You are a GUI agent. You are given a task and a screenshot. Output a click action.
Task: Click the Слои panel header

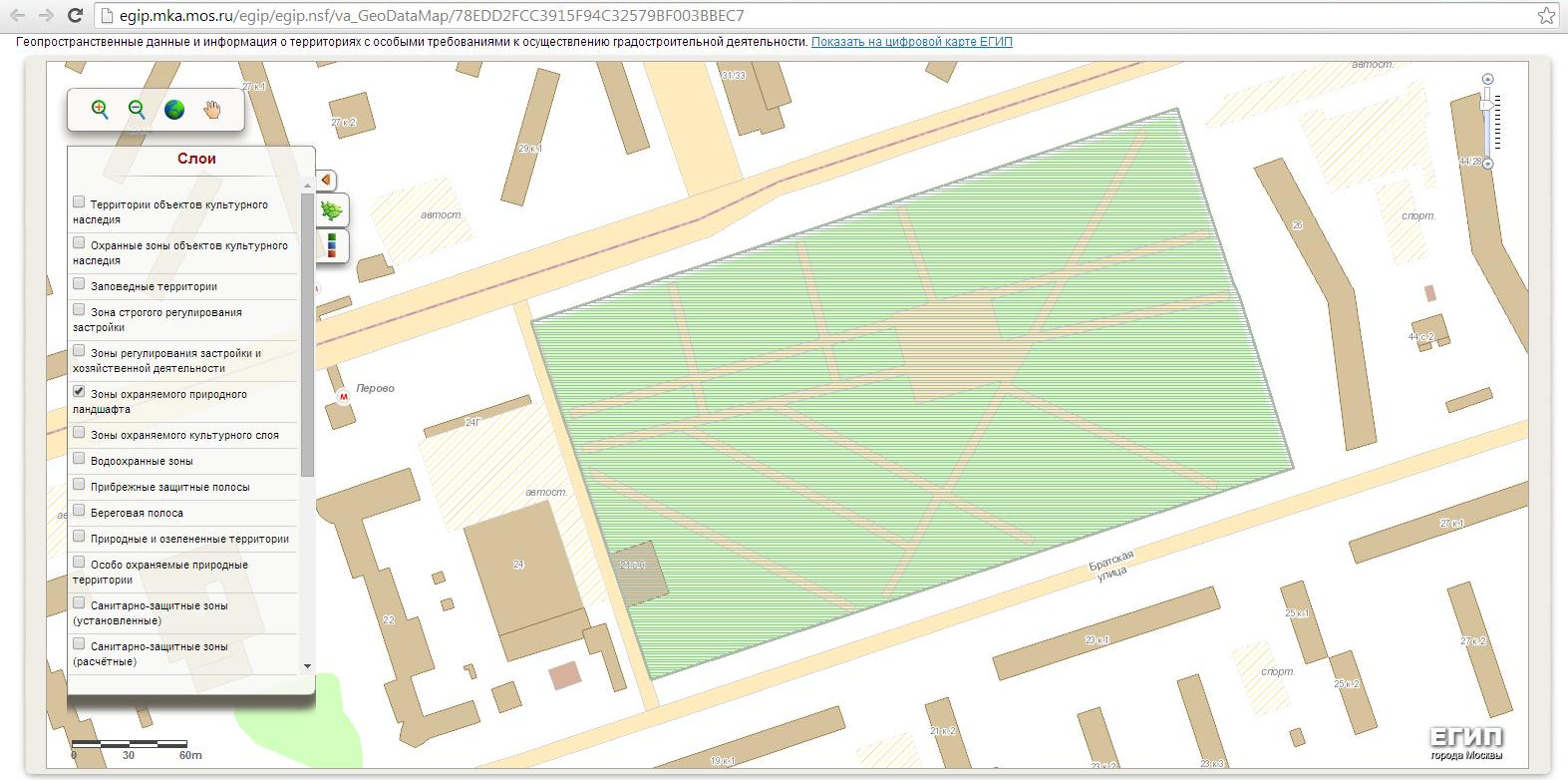point(196,159)
